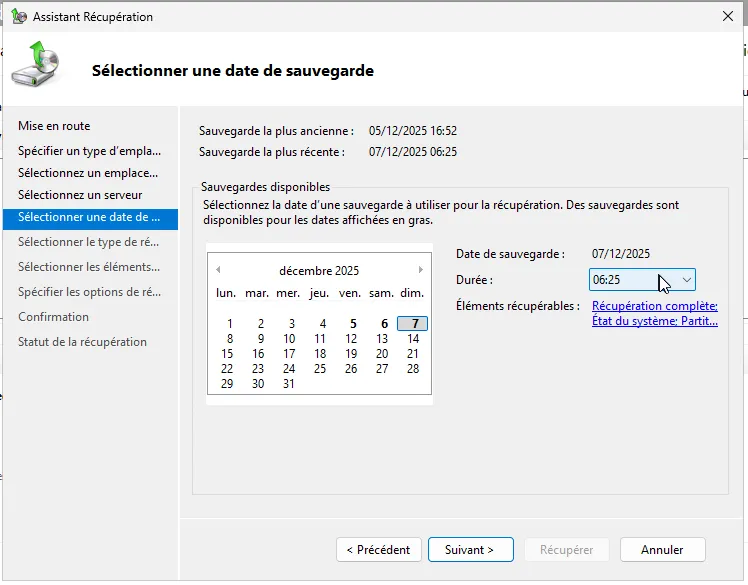Viewport: 748px width, 585px height.
Task: Choose December 25 on the calendar
Action: tap(320, 369)
